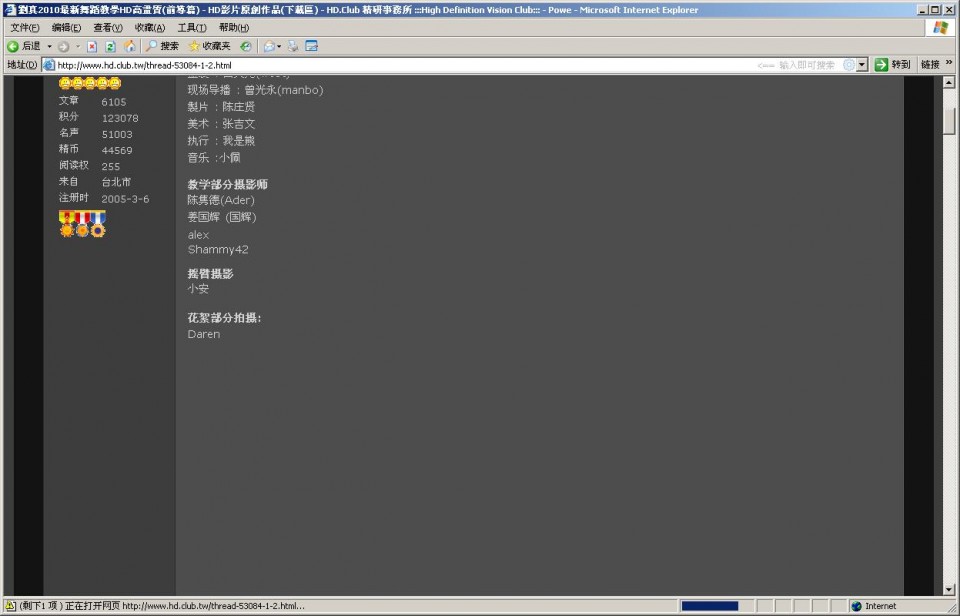Open the Print icon on the toolbar

point(294,45)
